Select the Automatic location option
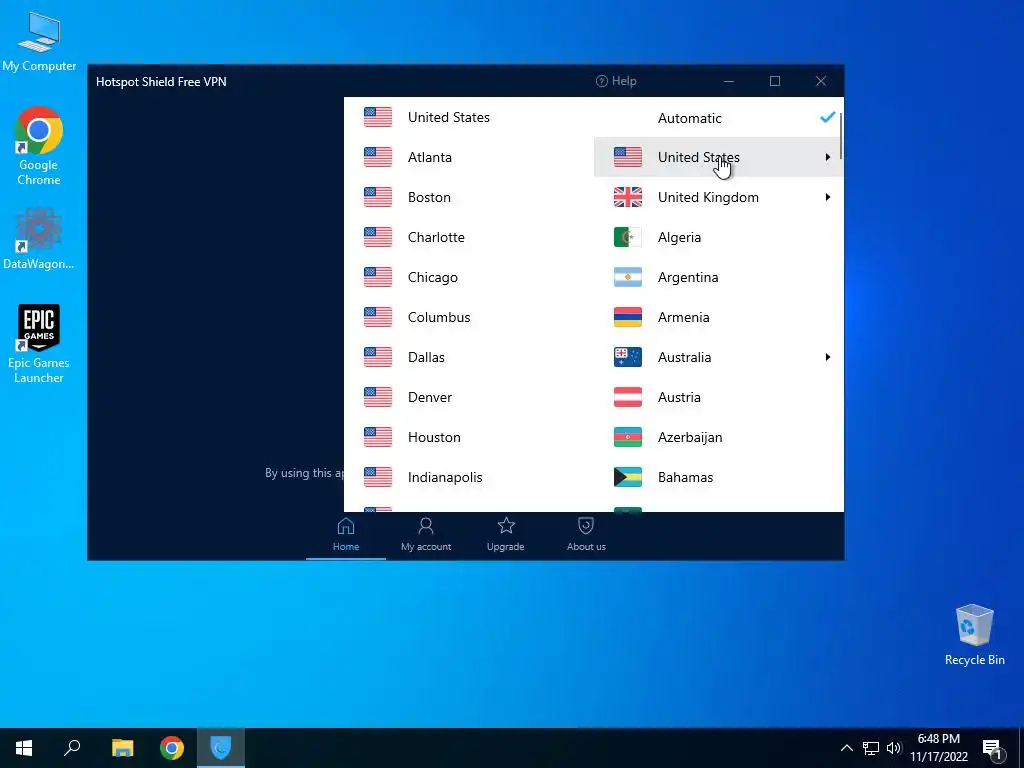 tap(718, 118)
